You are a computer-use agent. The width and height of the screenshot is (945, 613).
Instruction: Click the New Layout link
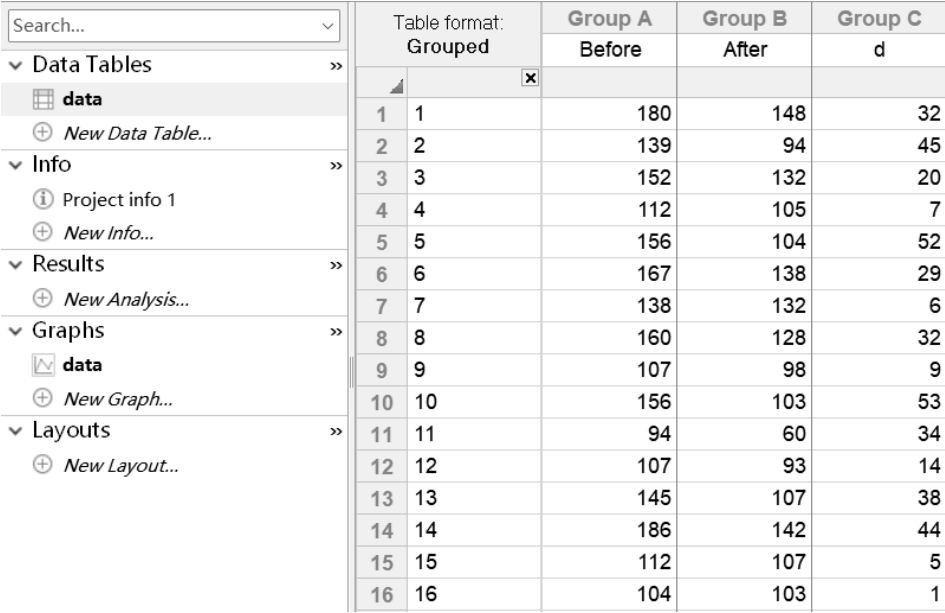[x=120, y=465]
